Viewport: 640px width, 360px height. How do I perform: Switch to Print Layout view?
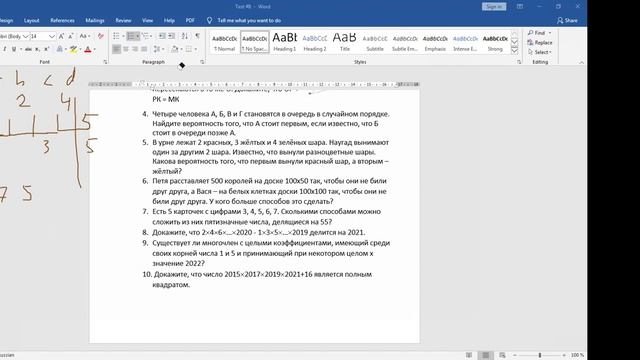(x=485, y=355)
